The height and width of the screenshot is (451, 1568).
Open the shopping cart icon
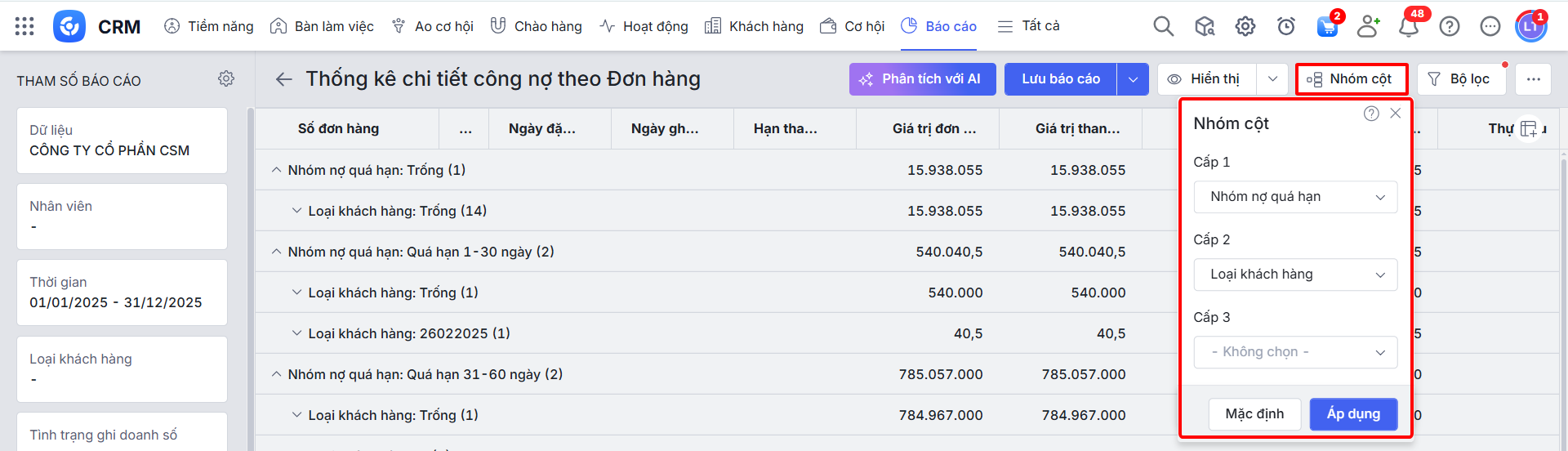(x=1327, y=26)
